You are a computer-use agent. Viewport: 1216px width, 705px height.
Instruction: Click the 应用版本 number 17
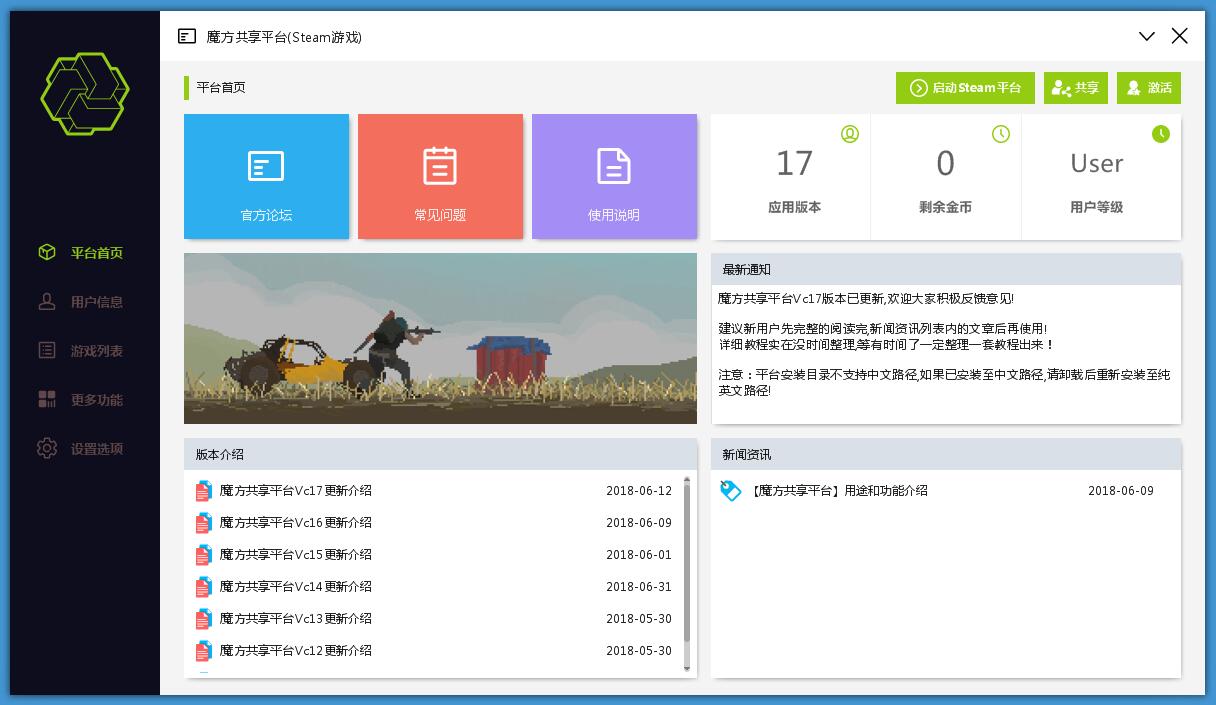tap(795, 163)
